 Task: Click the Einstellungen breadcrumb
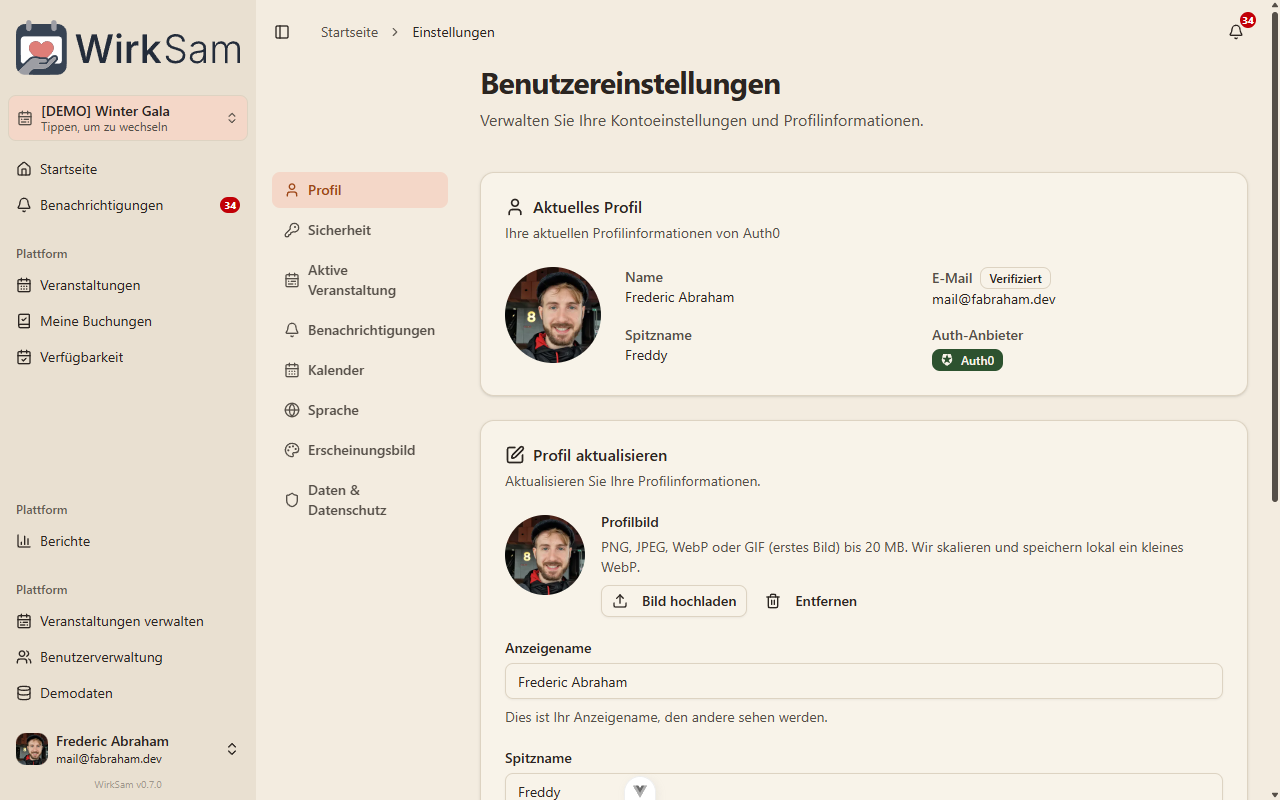(453, 32)
